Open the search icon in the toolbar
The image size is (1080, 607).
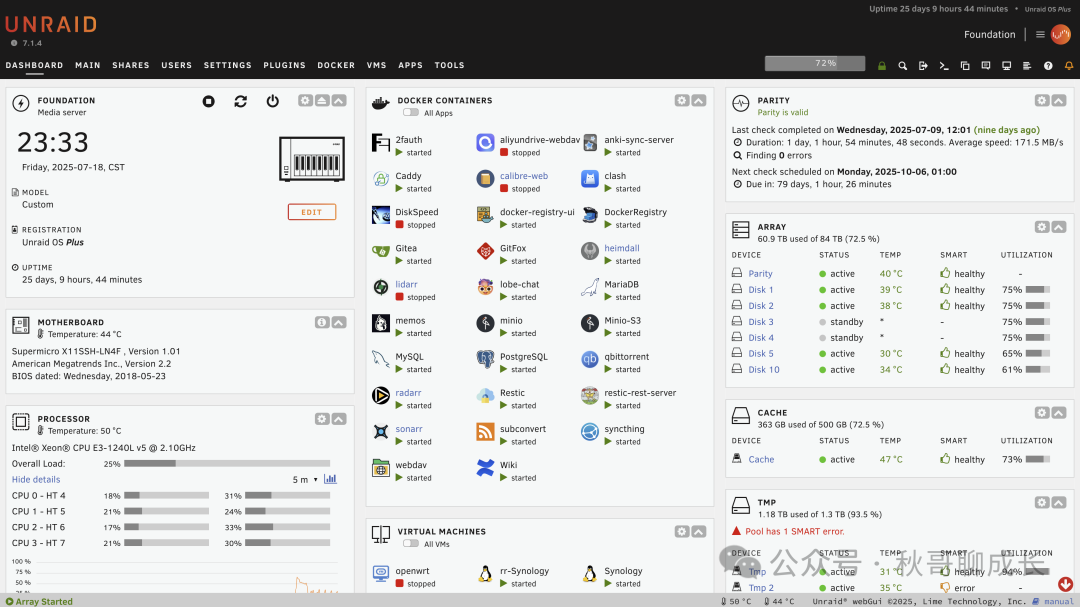pyautogui.click(x=902, y=65)
